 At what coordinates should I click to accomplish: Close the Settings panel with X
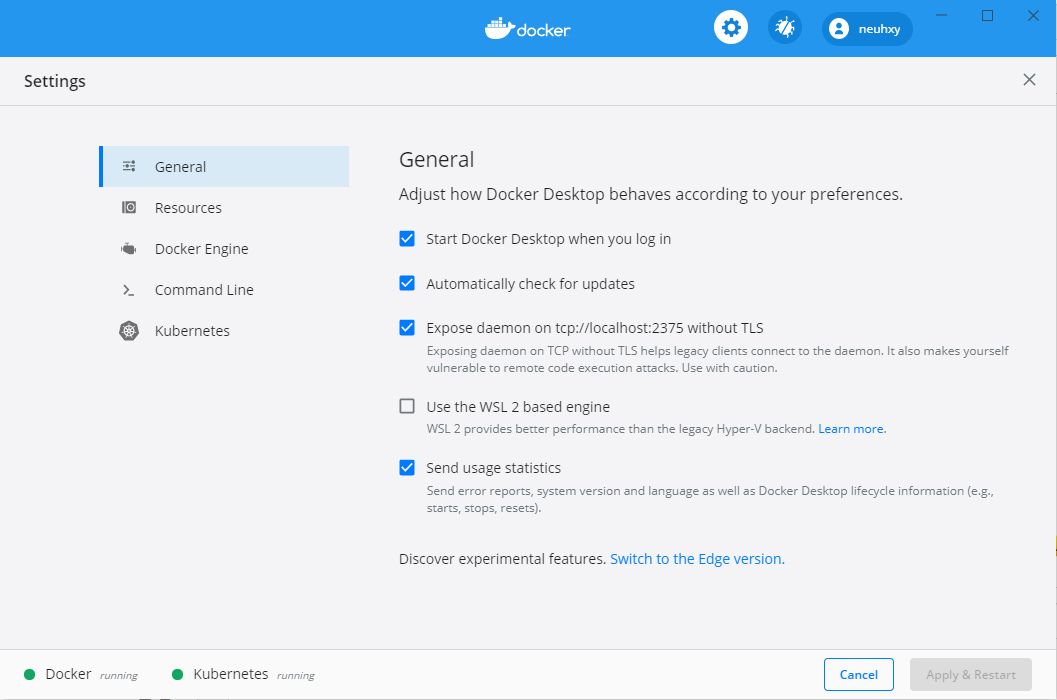(1029, 80)
